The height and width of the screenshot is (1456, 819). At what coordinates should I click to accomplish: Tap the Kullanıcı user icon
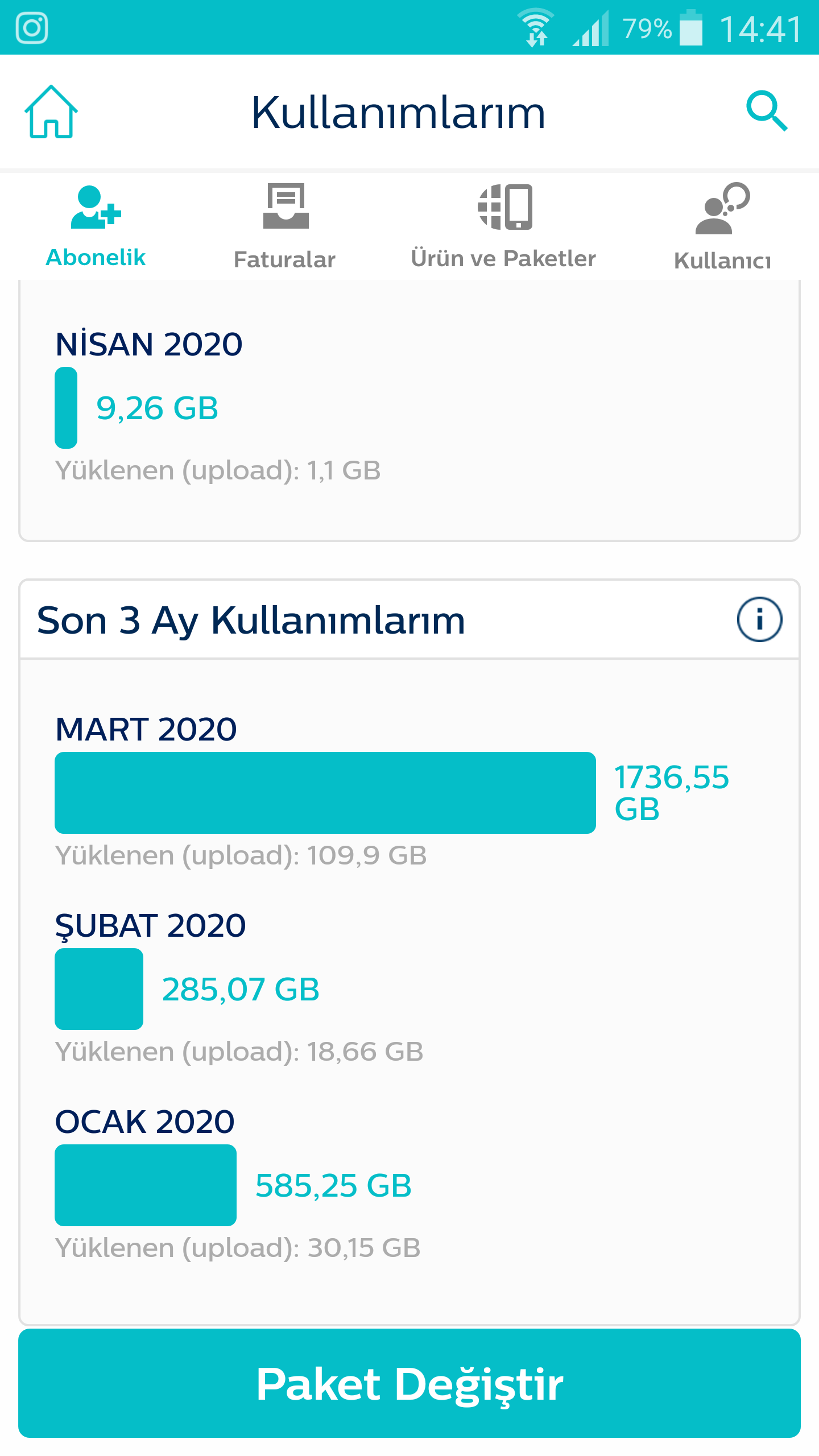(x=722, y=208)
